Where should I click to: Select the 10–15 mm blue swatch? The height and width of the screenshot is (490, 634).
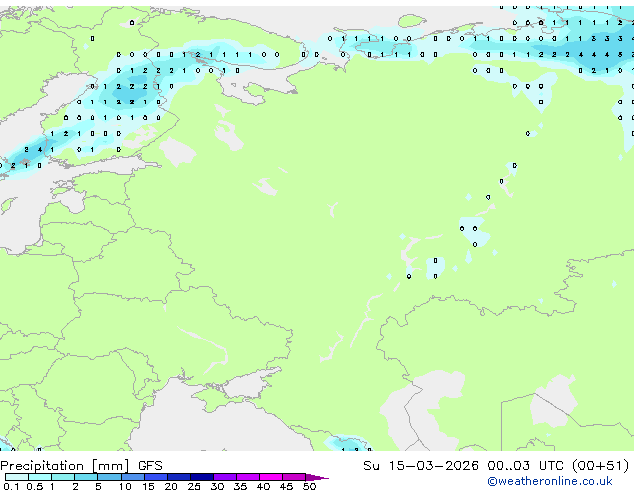(132, 477)
